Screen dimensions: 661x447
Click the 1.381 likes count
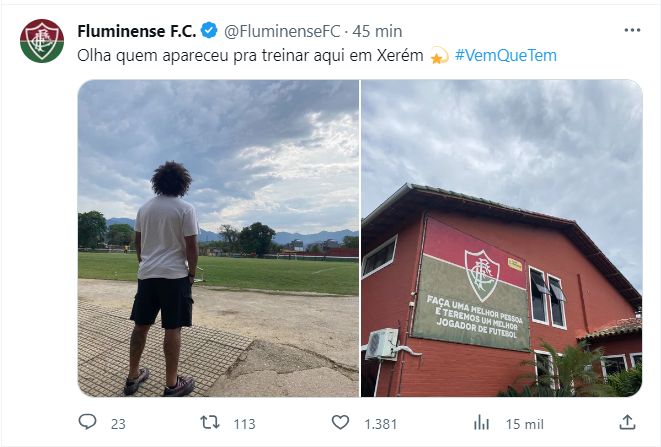(381, 424)
